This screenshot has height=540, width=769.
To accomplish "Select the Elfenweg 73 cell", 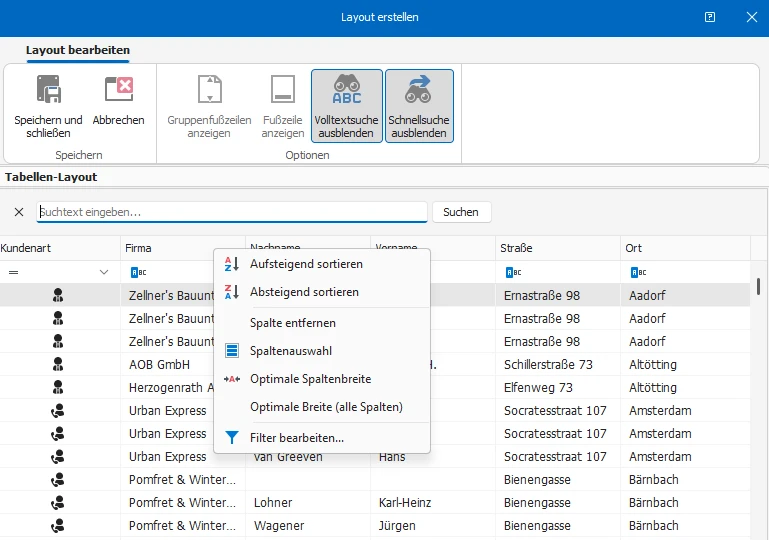I will click(x=558, y=387).
